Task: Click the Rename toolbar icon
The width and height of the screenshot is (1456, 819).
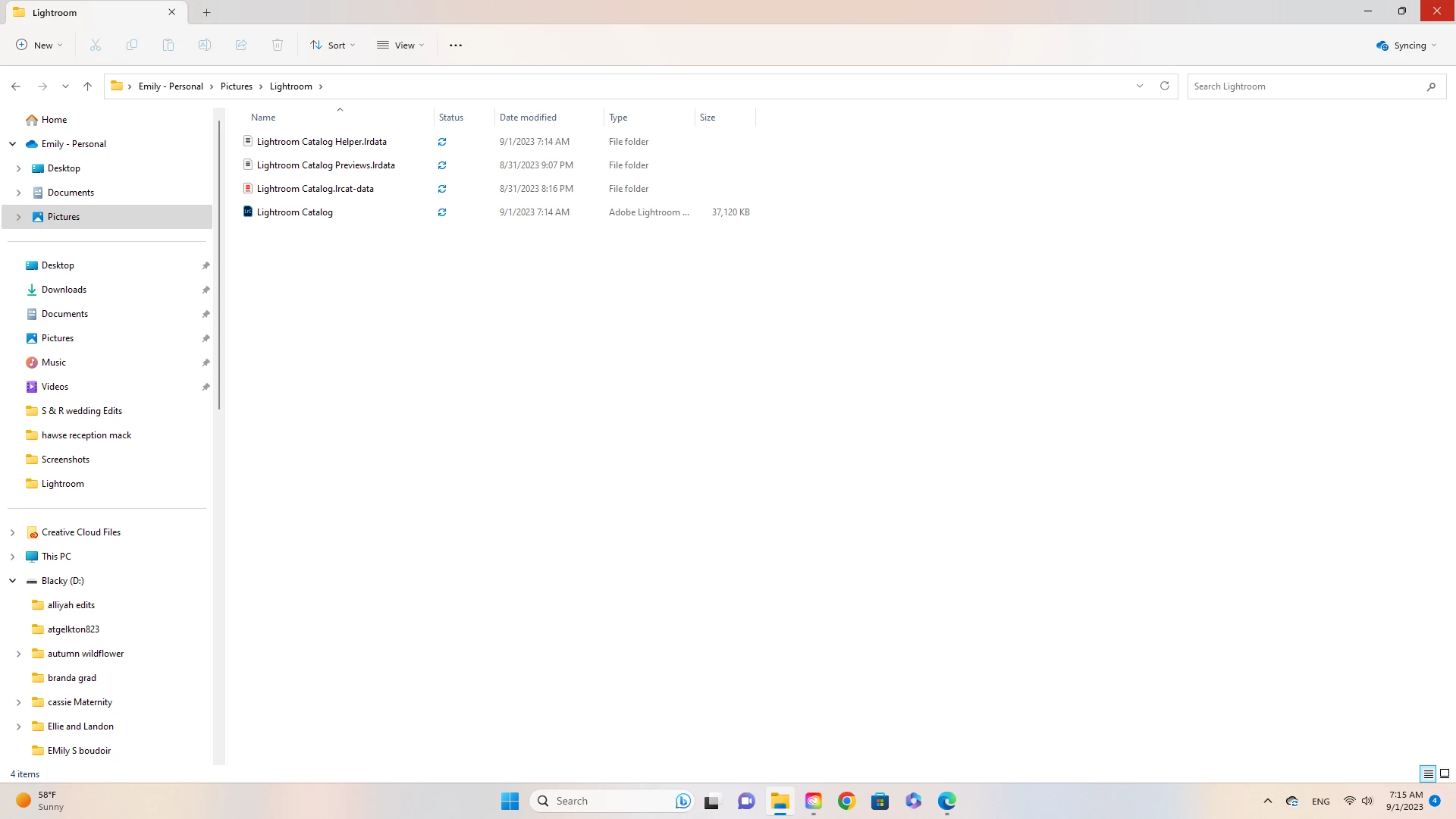Action: (x=205, y=45)
